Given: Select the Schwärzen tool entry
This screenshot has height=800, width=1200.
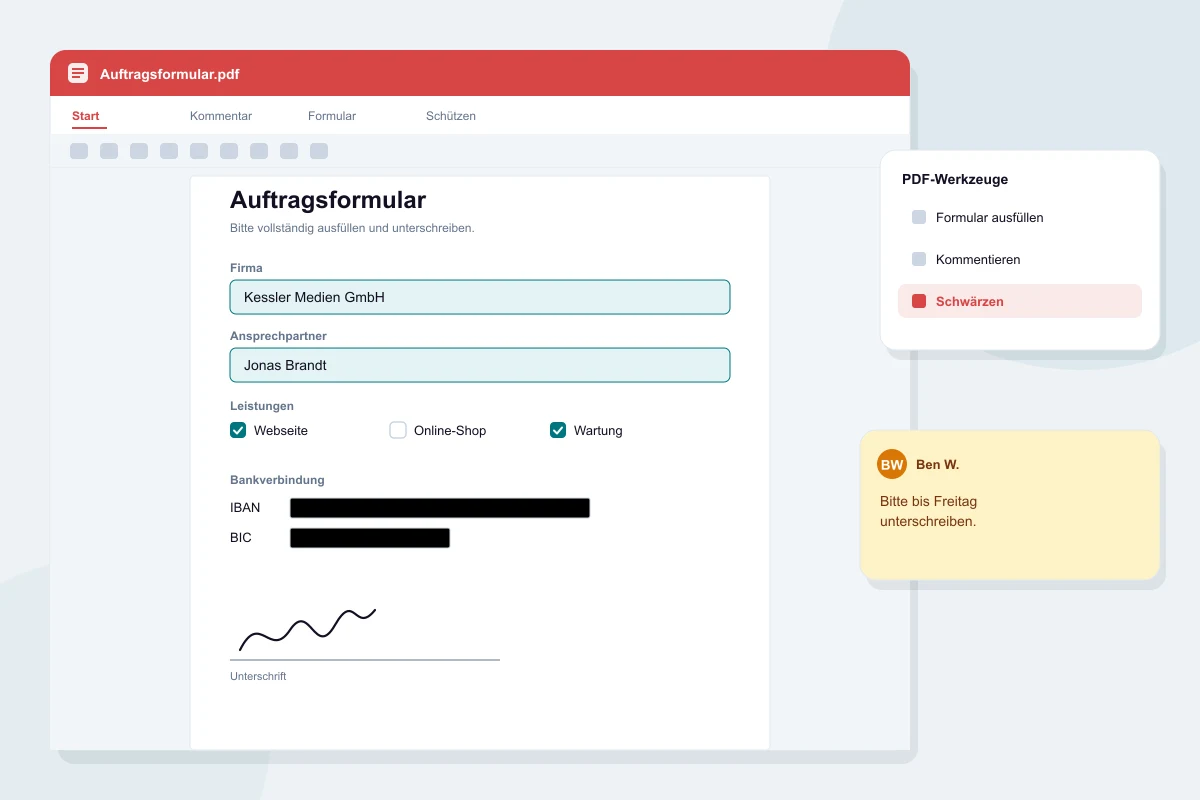Looking at the screenshot, I should click(x=1020, y=301).
